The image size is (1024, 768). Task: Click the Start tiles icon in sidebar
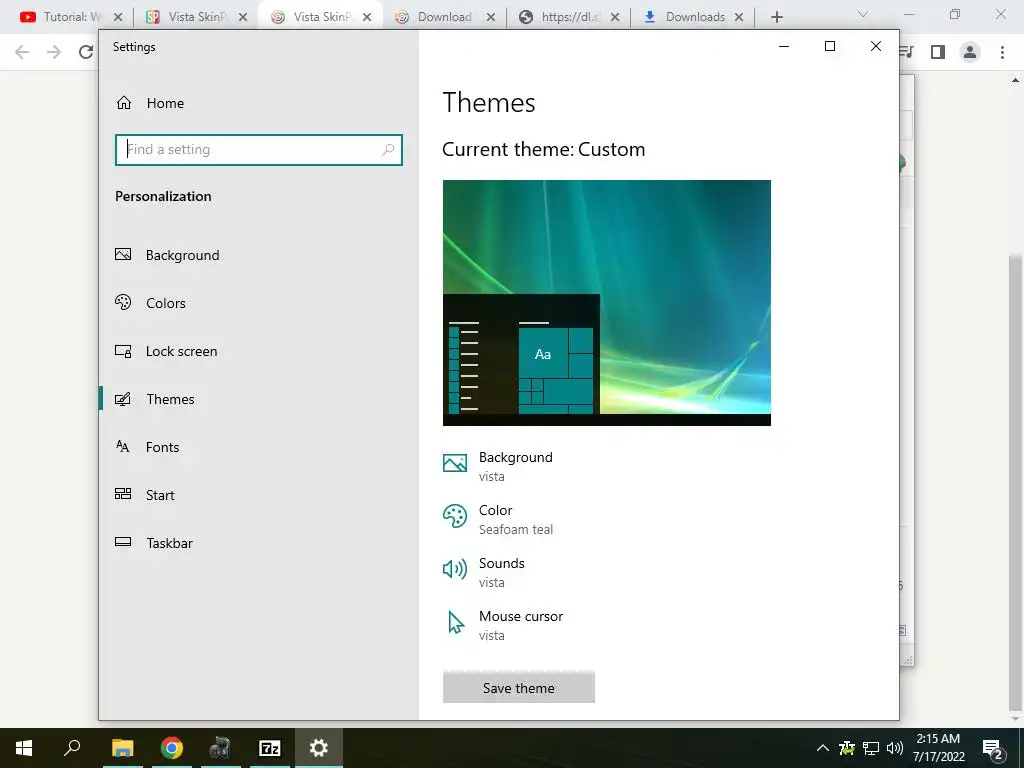point(123,494)
